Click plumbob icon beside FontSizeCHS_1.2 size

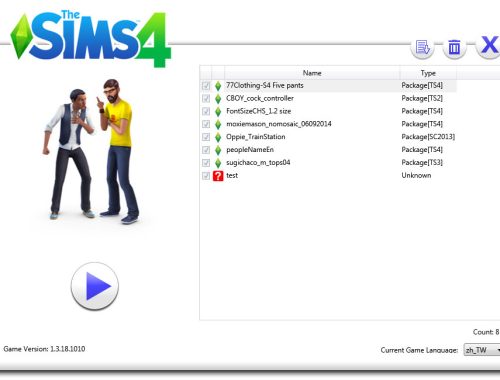218,111
